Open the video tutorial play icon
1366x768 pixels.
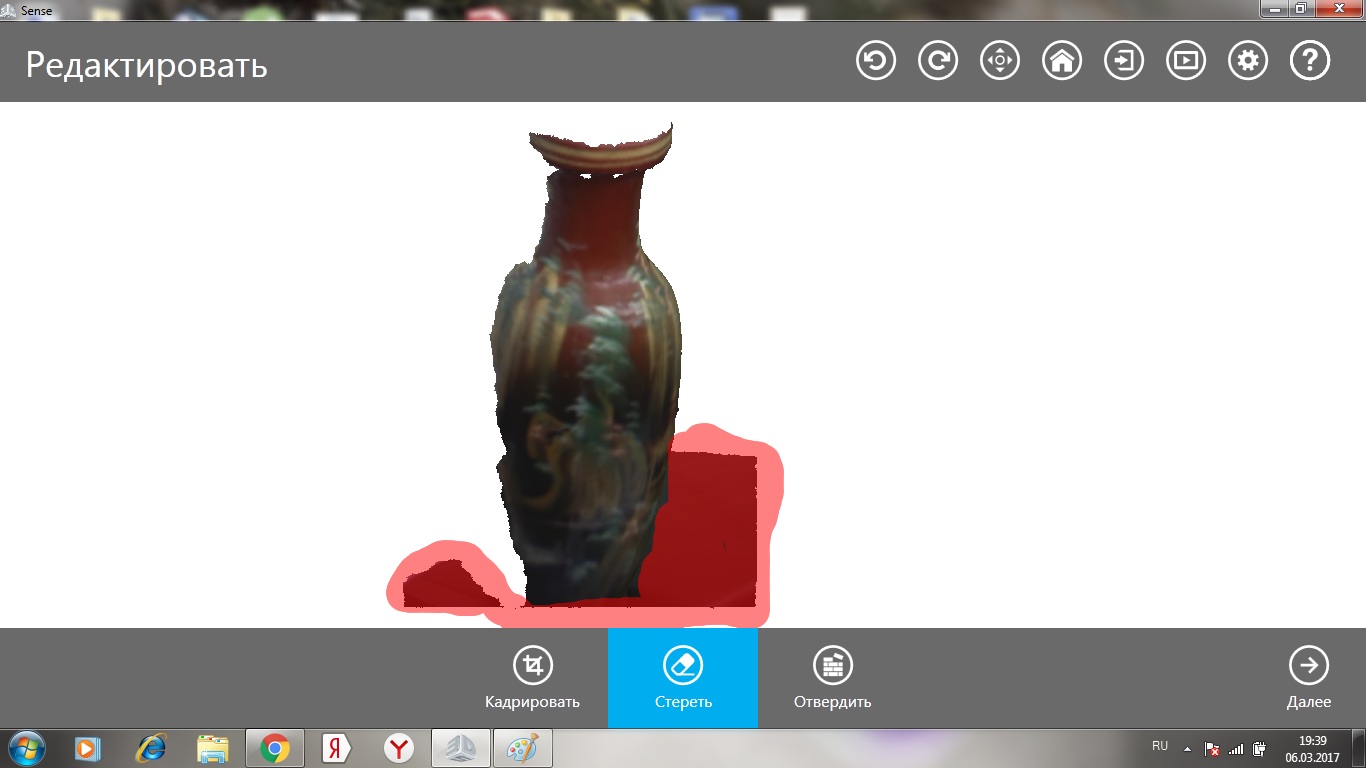tap(1186, 61)
